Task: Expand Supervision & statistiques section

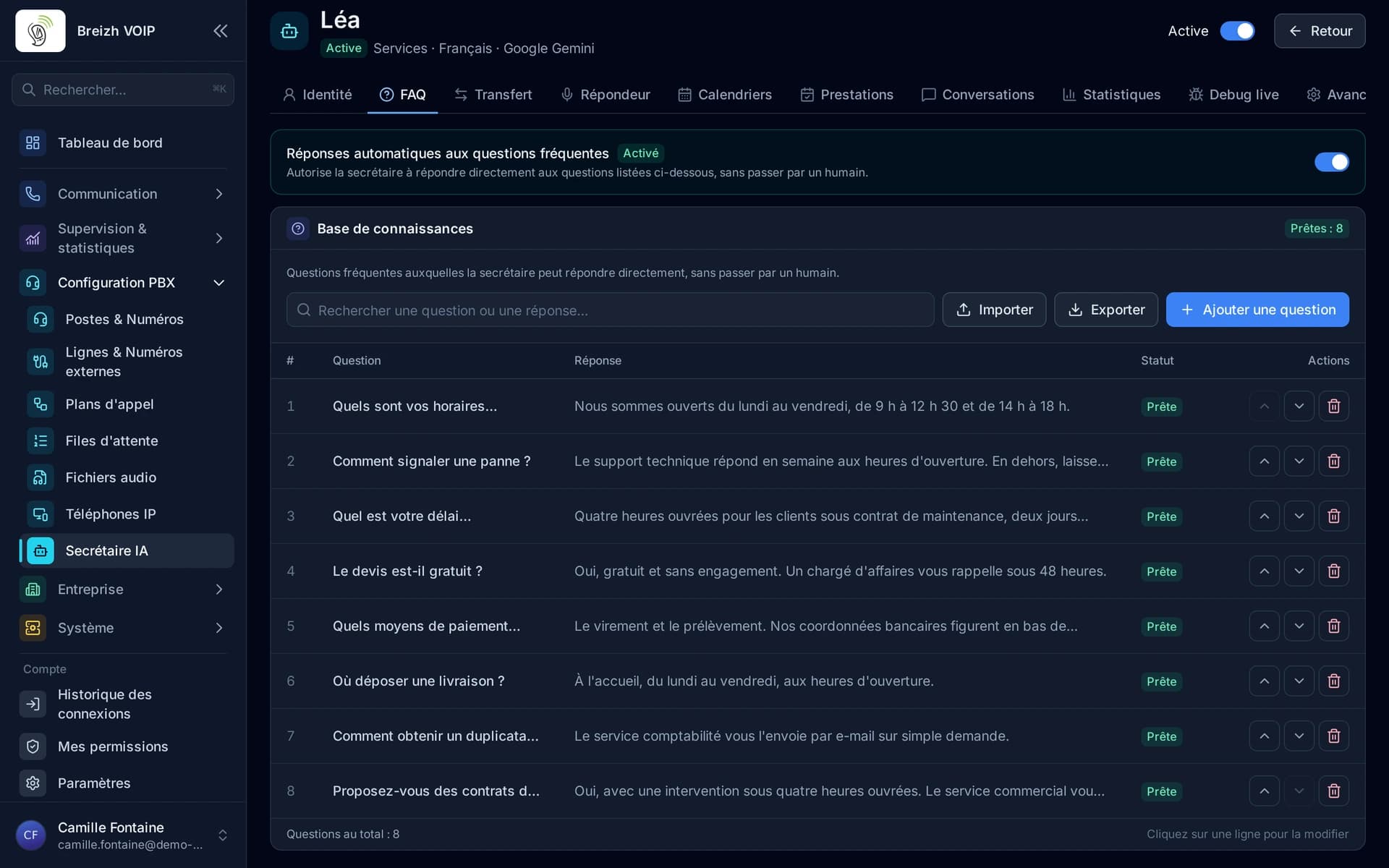Action: (x=123, y=238)
